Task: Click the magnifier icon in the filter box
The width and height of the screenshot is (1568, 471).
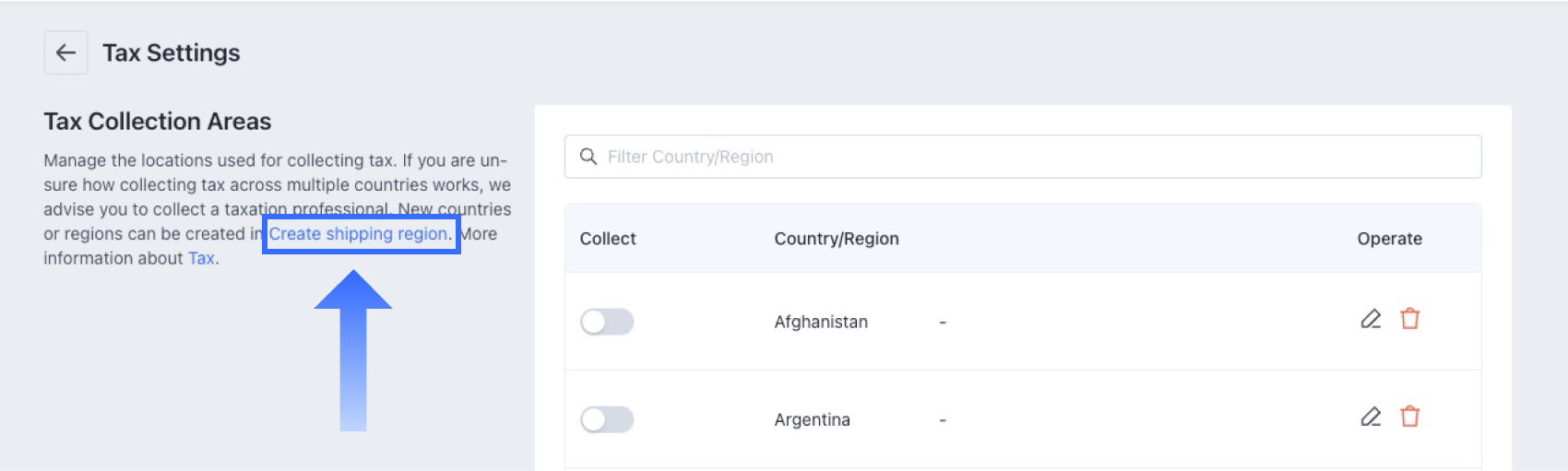Action: click(588, 157)
